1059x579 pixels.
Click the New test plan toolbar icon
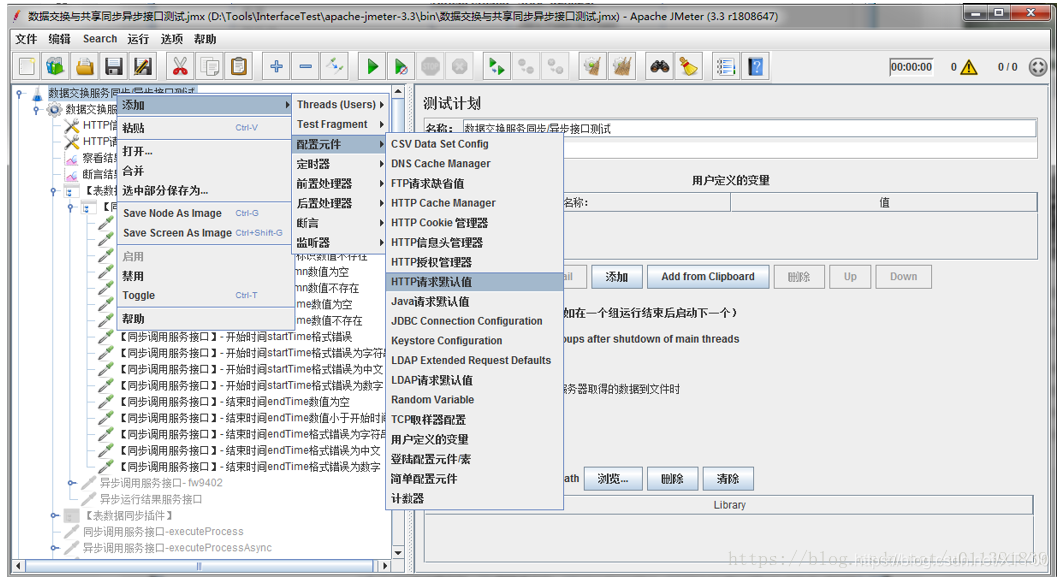[27, 66]
